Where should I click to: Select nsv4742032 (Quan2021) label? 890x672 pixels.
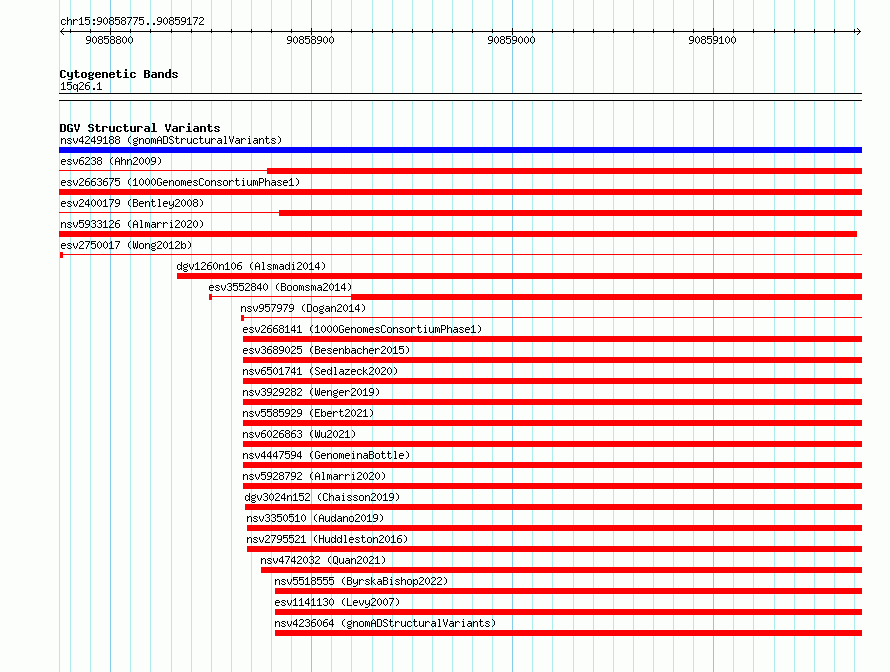pos(323,560)
